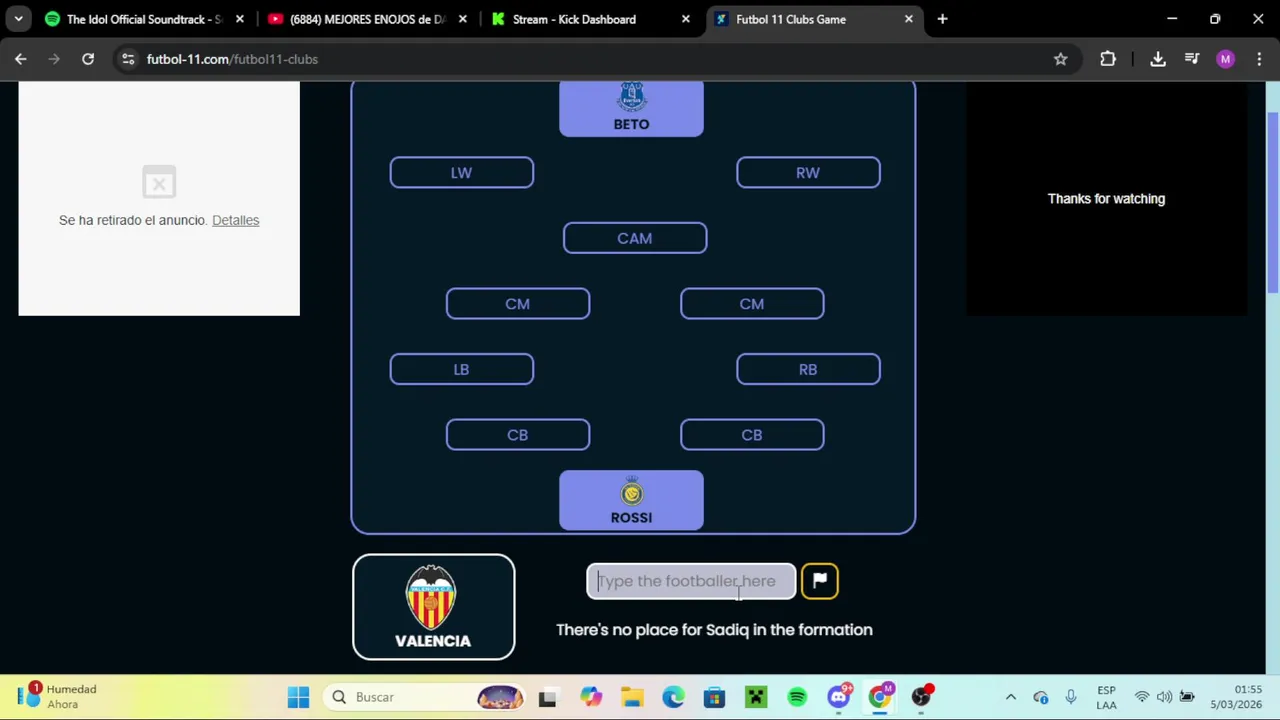The image size is (1280, 720).
Task: Open Minecraft from the taskbar
Action: click(x=756, y=697)
